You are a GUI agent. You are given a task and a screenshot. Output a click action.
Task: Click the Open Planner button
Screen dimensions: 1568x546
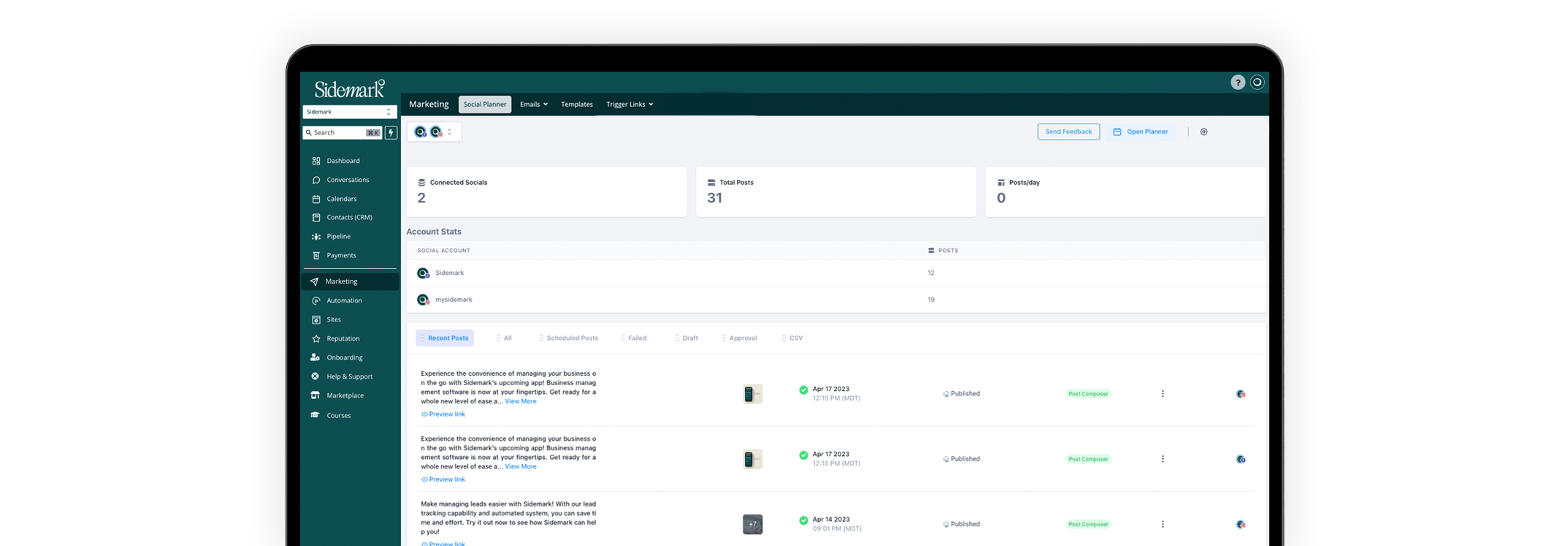click(x=1141, y=132)
